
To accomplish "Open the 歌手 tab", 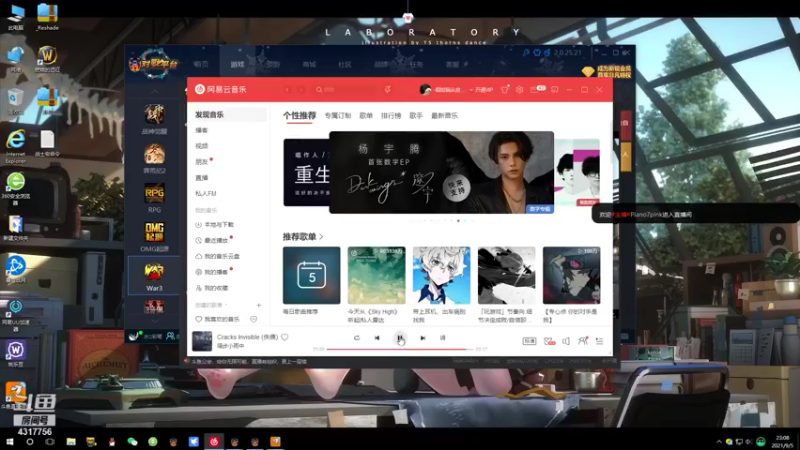I will coord(416,116).
